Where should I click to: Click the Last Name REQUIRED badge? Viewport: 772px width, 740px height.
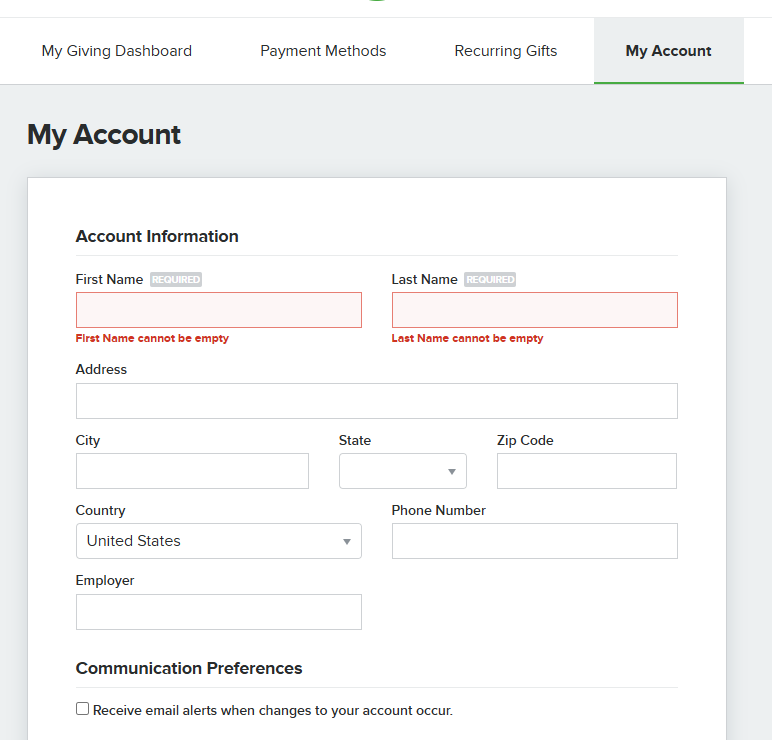[x=490, y=280]
